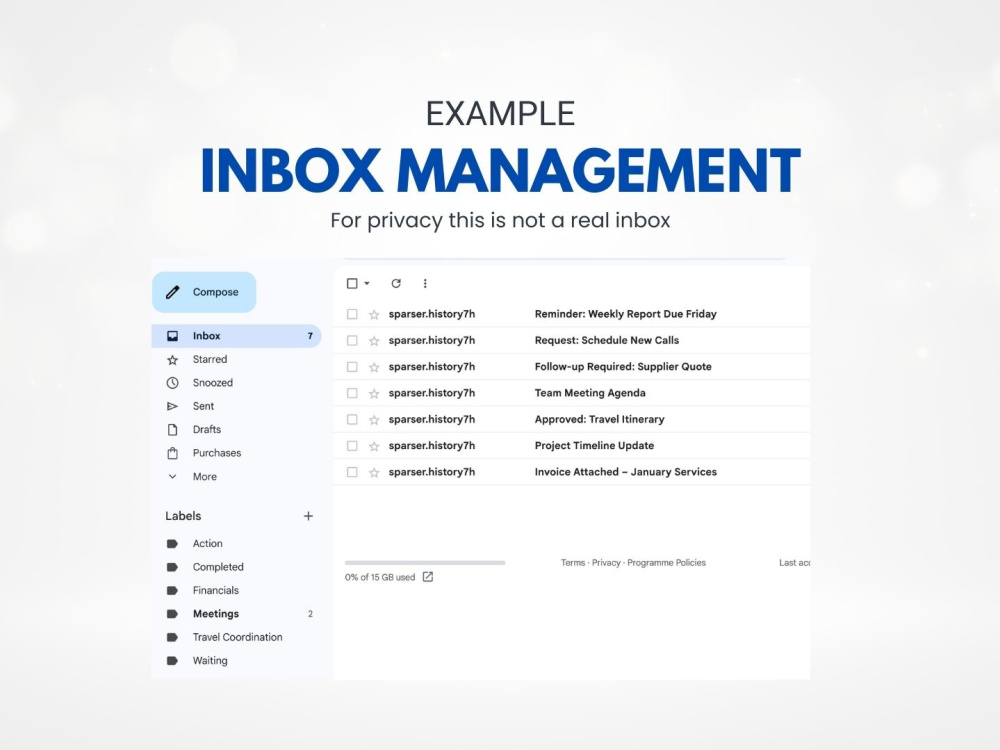Open the Purchases folder
The height and width of the screenshot is (750, 1000).
coord(236,453)
